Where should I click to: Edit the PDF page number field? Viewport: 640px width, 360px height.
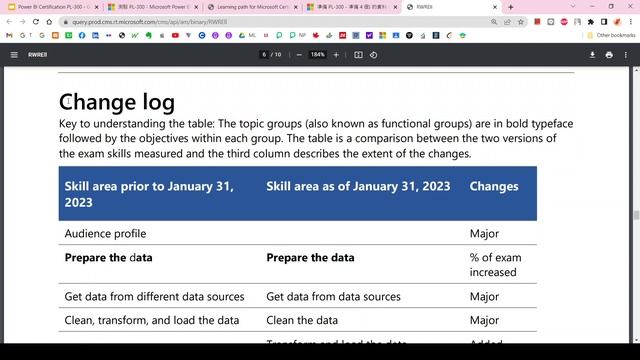[x=264, y=54]
